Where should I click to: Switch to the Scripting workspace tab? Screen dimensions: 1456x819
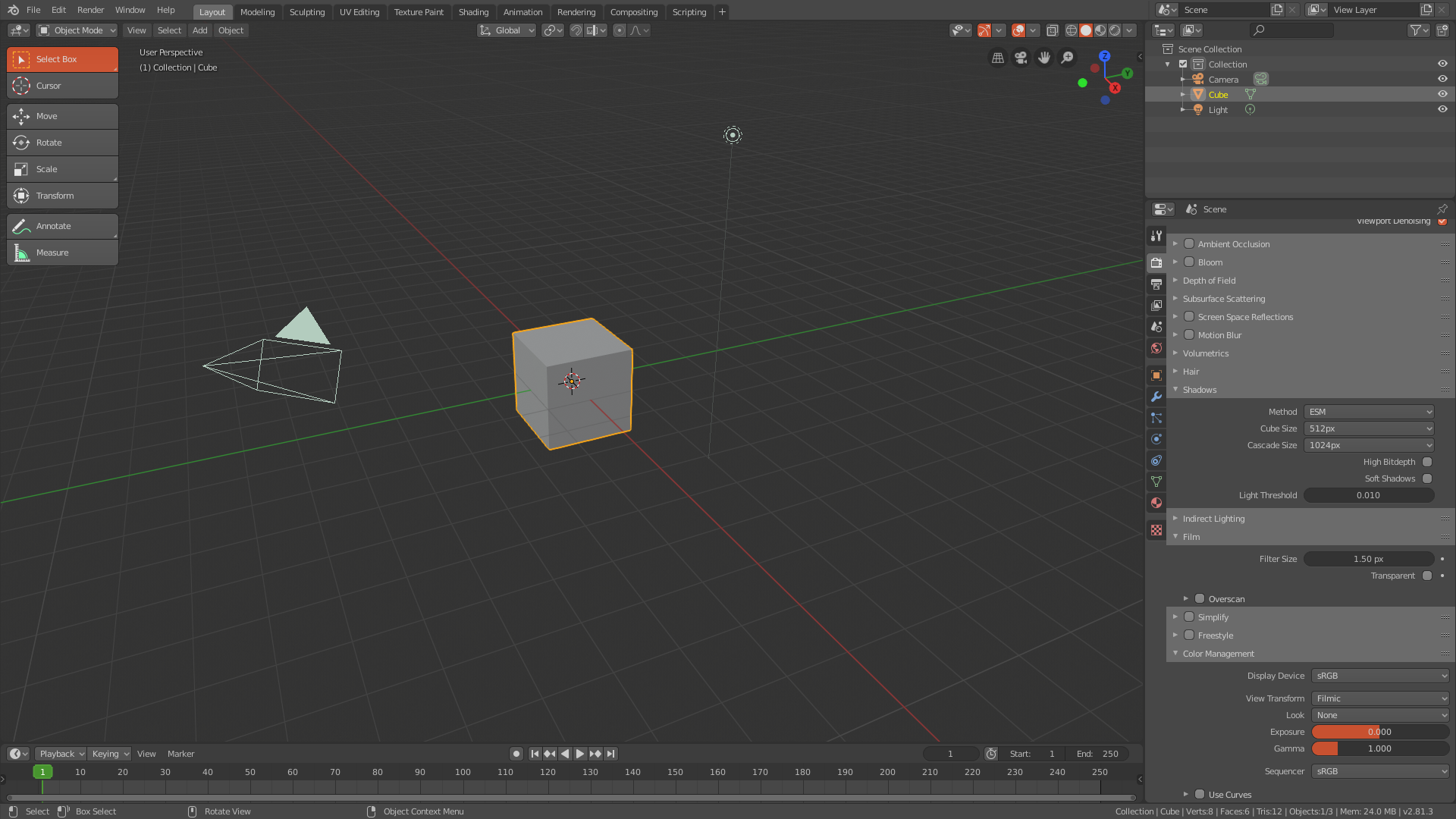point(689,12)
